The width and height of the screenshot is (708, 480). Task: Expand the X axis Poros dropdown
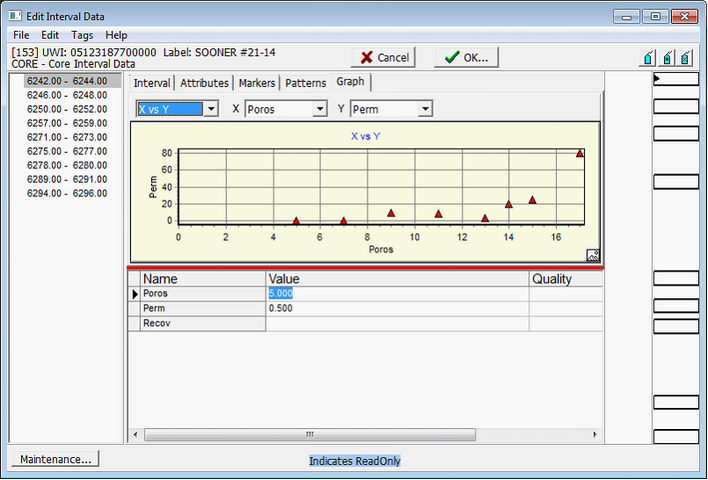320,108
